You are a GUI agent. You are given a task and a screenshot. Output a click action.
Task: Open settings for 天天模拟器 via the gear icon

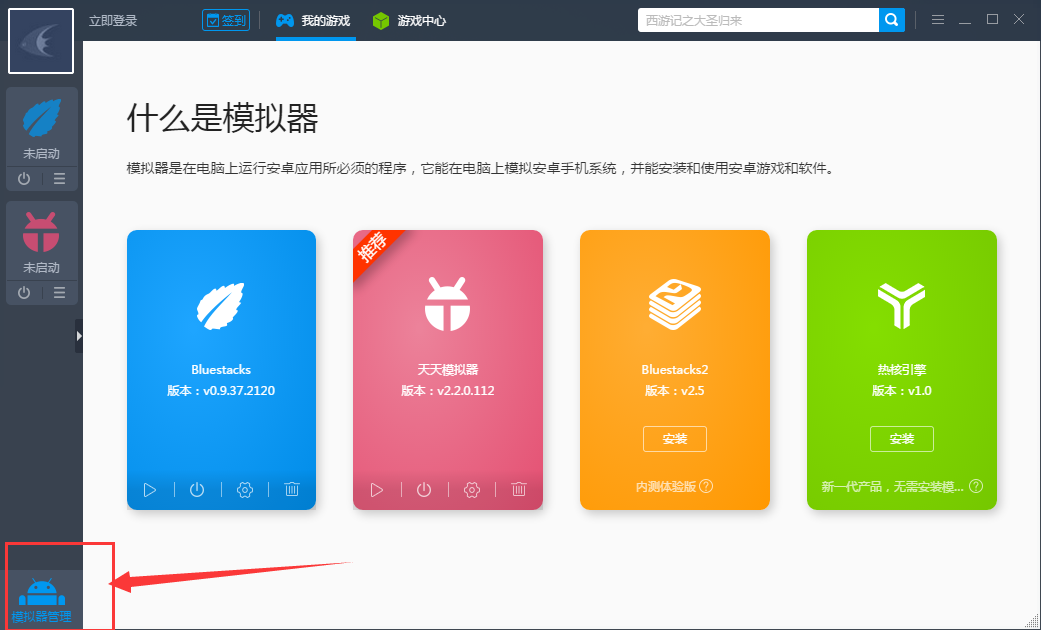point(471,490)
